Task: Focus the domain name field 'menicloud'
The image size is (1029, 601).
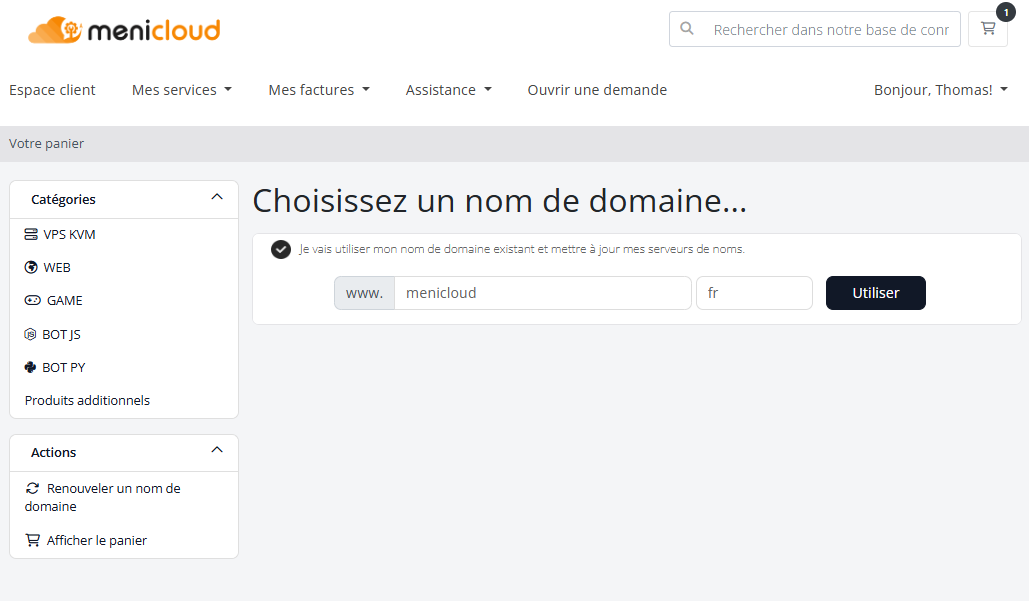Action: tap(543, 293)
